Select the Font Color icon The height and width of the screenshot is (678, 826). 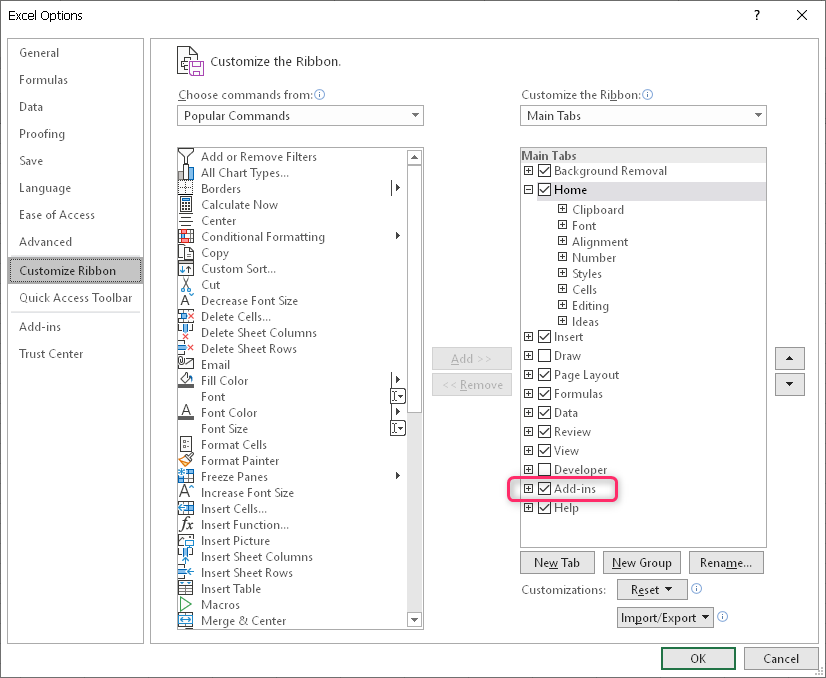pos(185,412)
